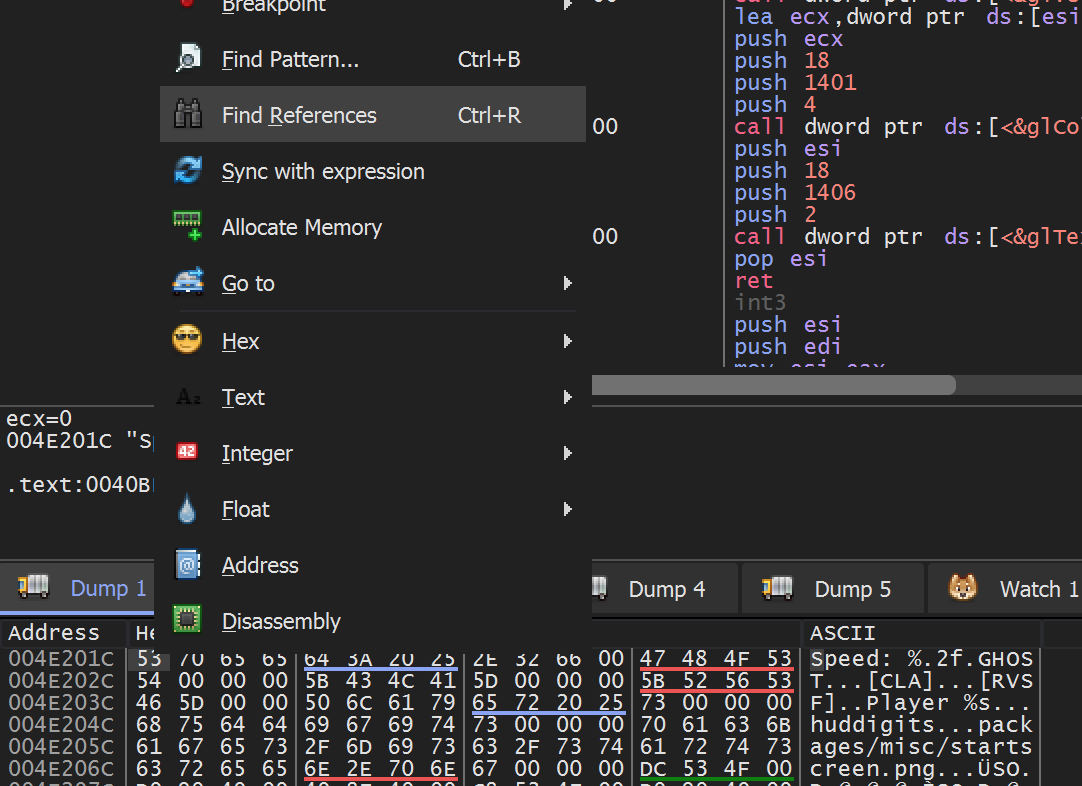Click the ASCII column header in dump
The height and width of the screenshot is (786, 1082).
[921, 633]
